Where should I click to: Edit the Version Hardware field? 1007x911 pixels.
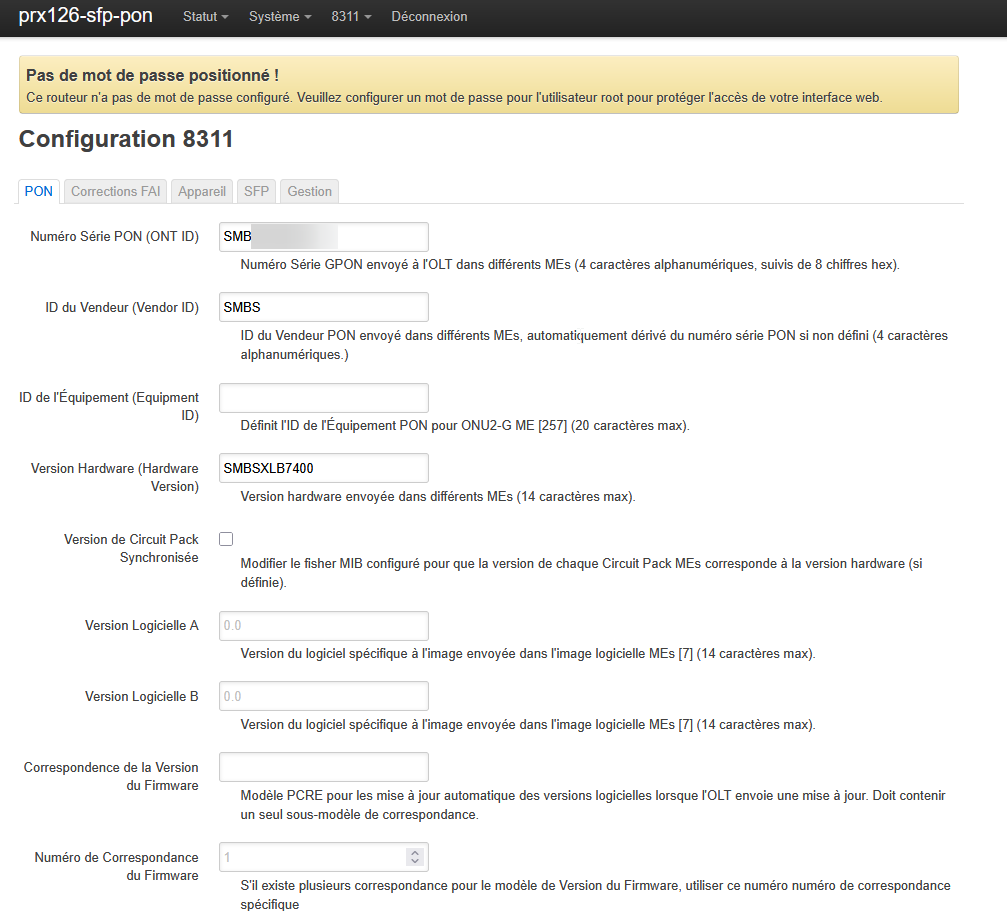point(323,468)
